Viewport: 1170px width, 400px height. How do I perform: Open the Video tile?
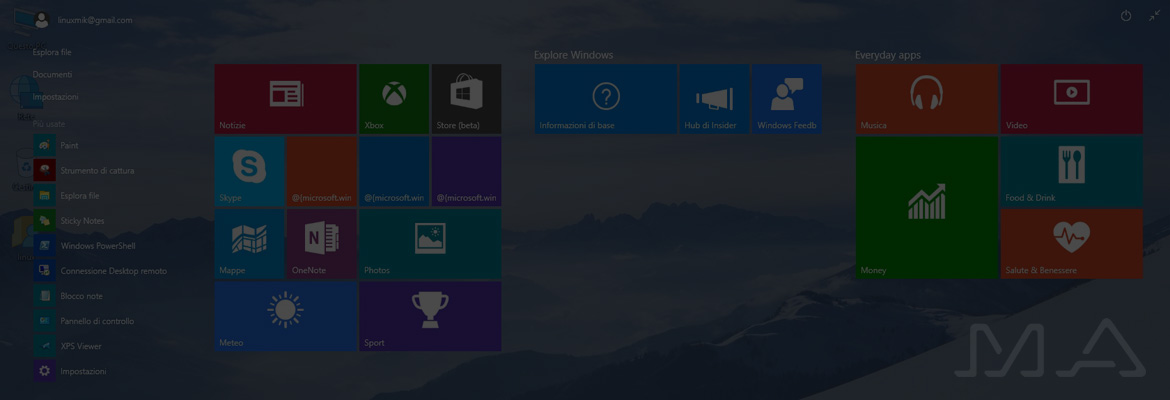[1072, 99]
